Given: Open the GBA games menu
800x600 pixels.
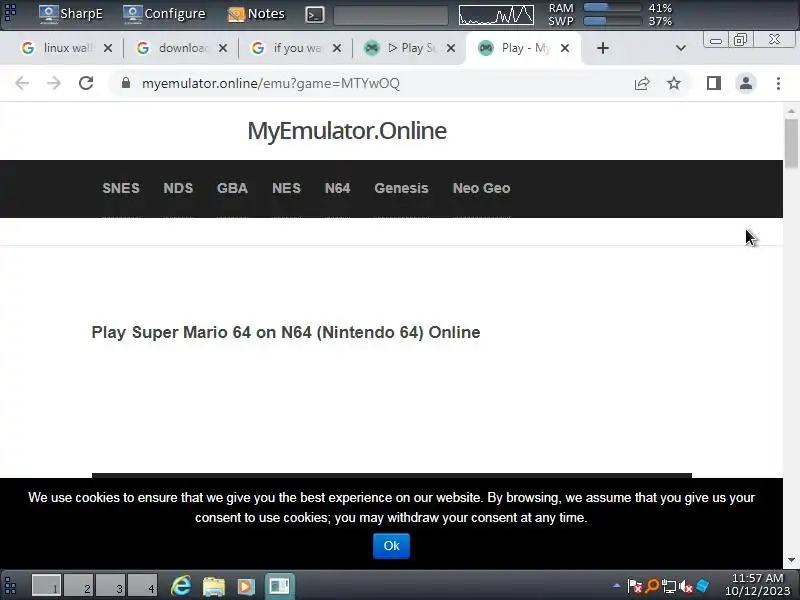Looking at the screenshot, I should coord(232,188).
